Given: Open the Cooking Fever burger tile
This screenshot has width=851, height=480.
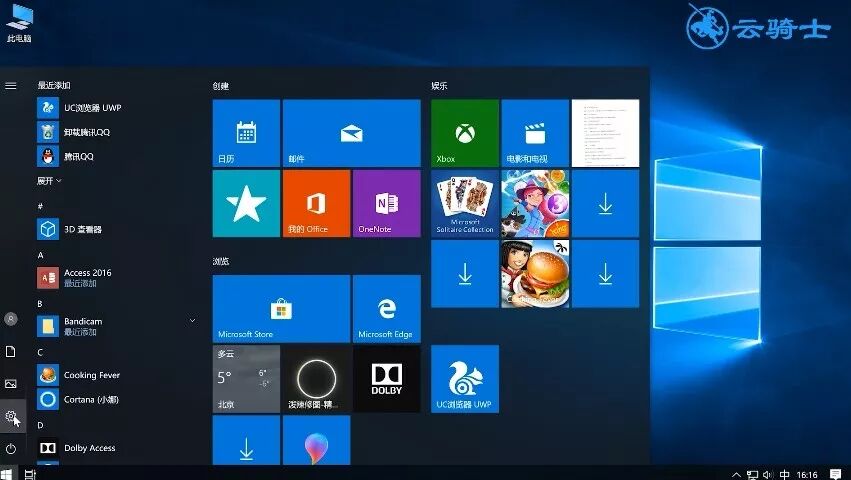Looking at the screenshot, I should click(x=535, y=274).
